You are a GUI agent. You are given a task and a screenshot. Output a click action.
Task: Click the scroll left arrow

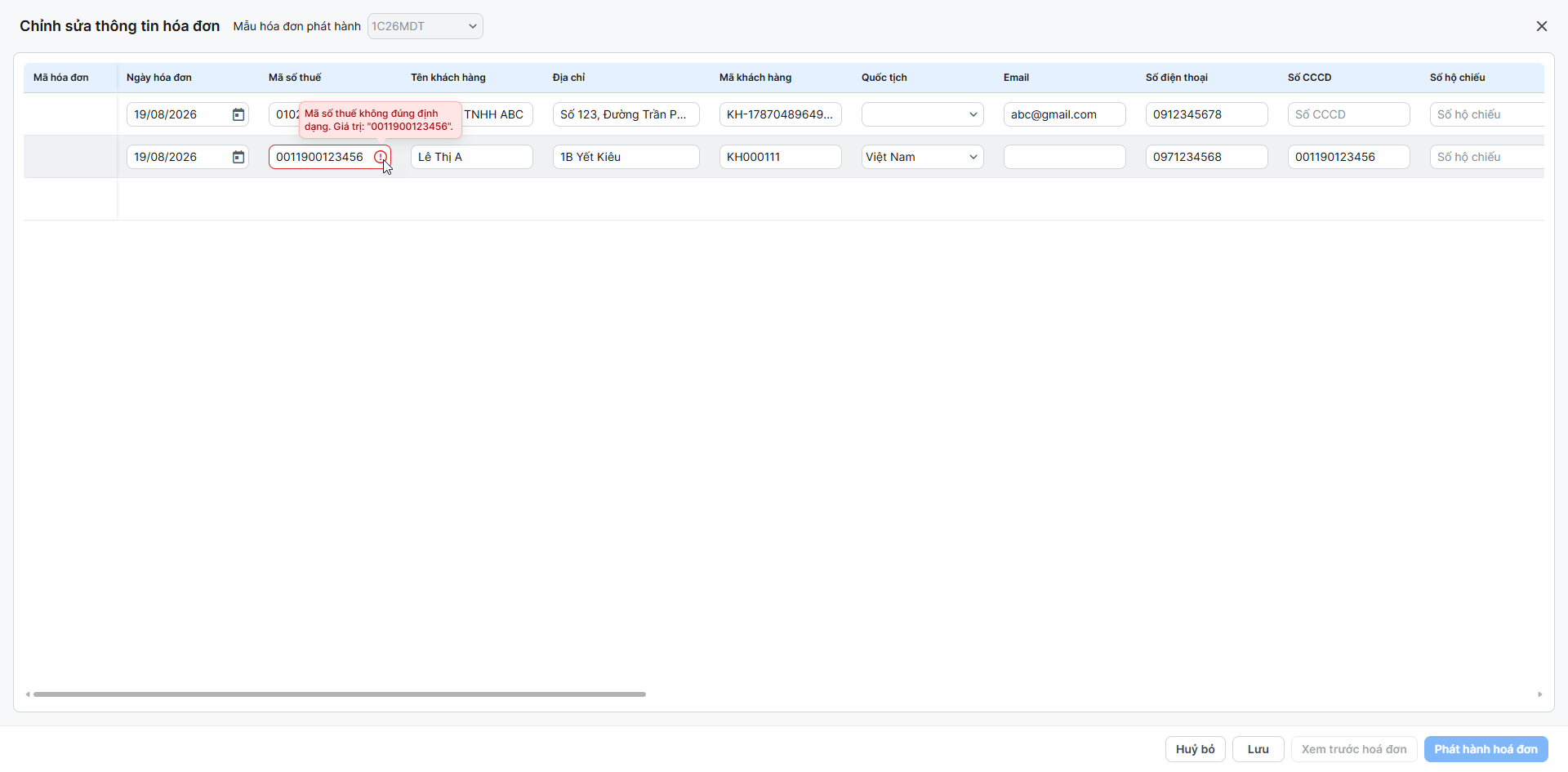28,694
